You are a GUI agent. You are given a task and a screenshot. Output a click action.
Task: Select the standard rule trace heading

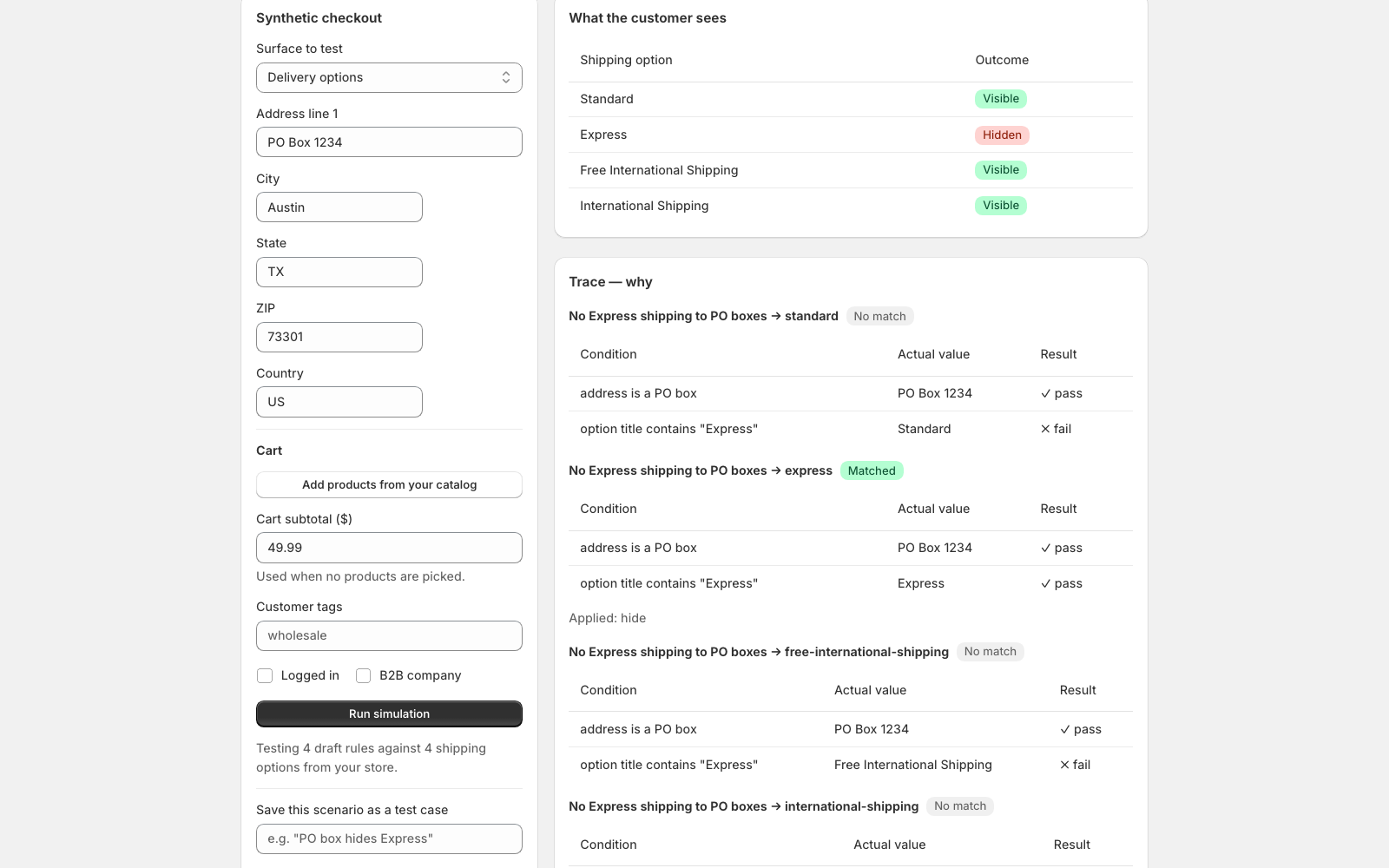pyautogui.click(x=703, y=316)
